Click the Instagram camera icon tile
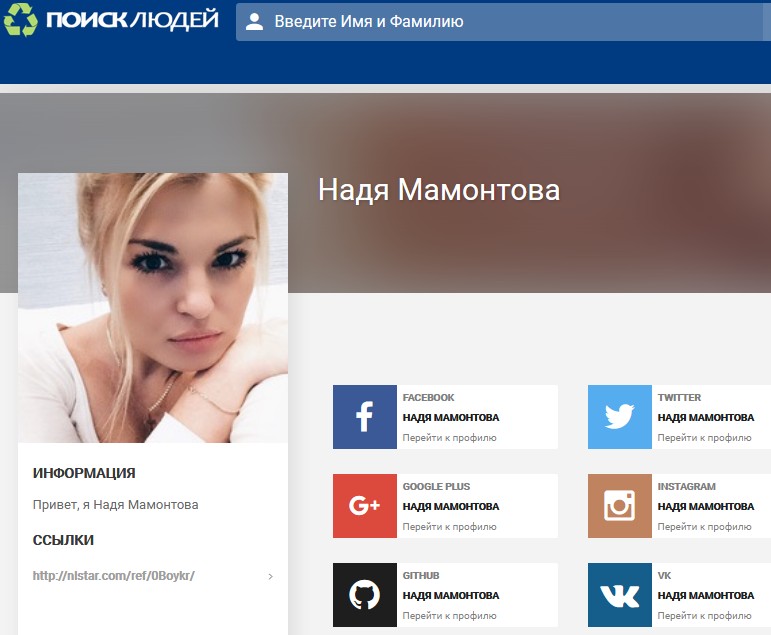Viewport: 771px width, 635px height. point(620,506)
